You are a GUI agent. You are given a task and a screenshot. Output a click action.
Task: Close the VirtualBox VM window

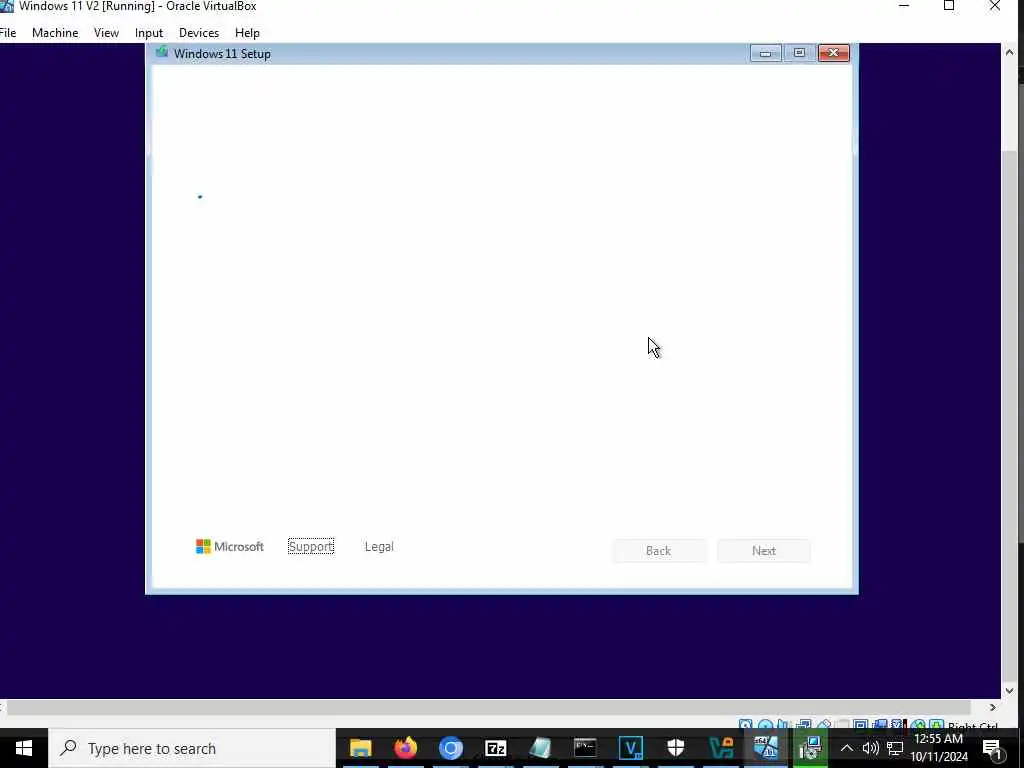point(995,6)
